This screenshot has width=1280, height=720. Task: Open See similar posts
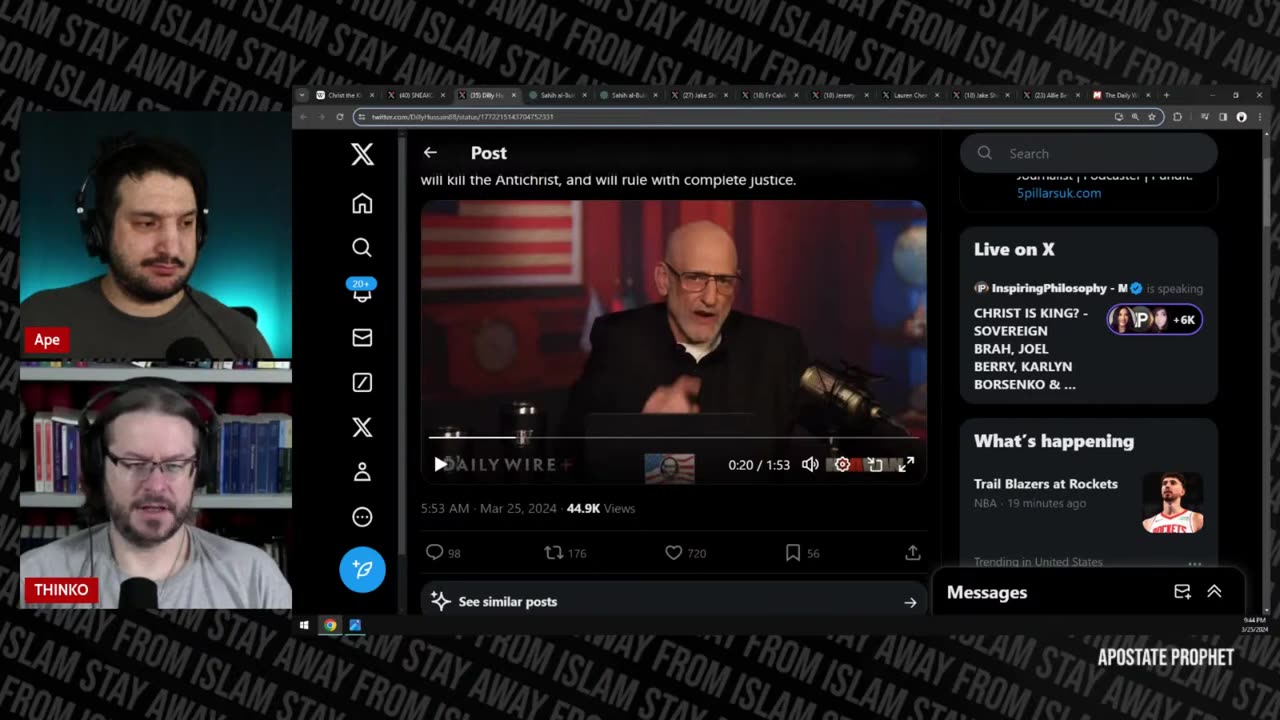click(673, 601)
